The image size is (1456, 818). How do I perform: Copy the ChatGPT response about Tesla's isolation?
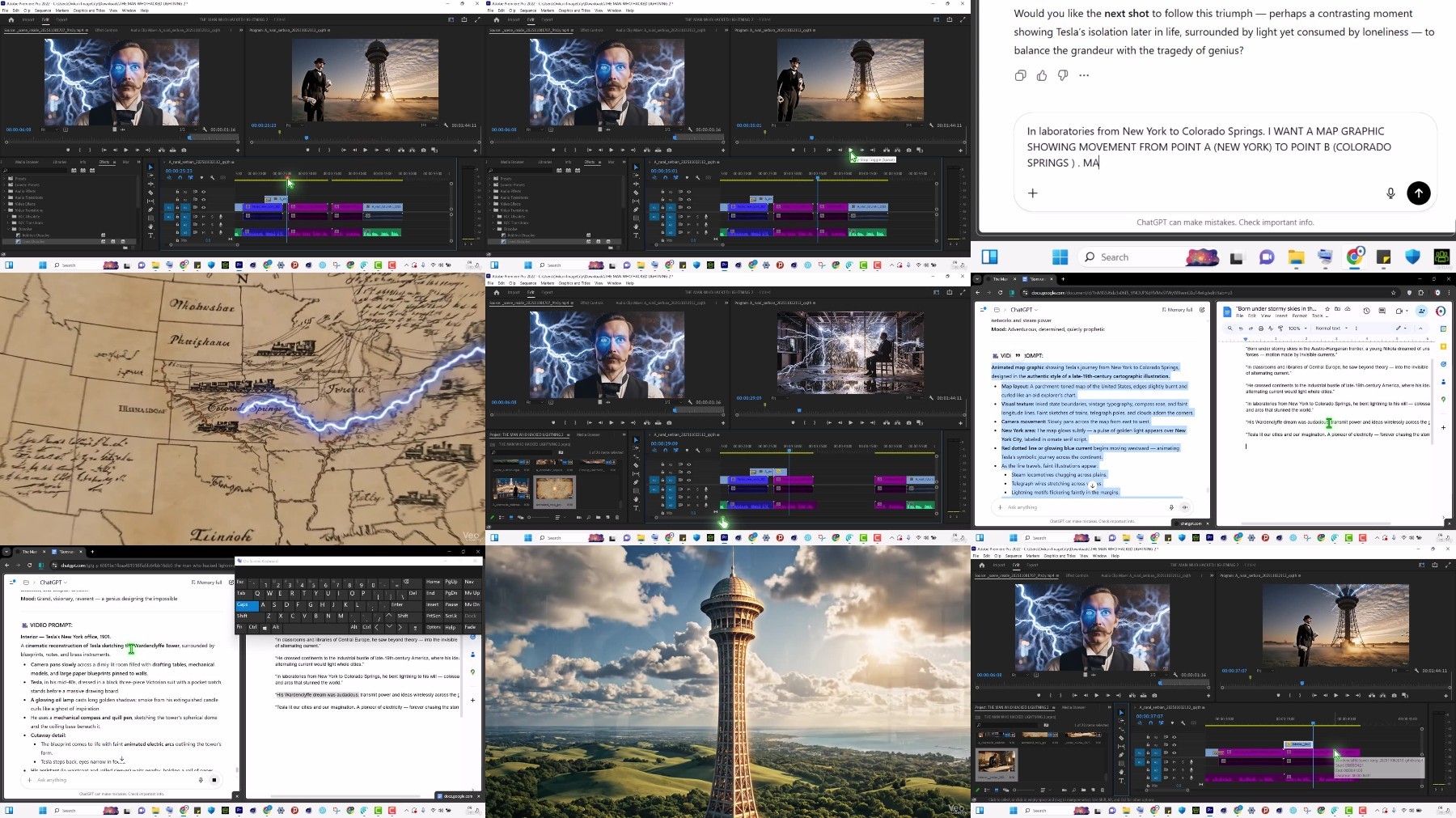pos(1020,75)
